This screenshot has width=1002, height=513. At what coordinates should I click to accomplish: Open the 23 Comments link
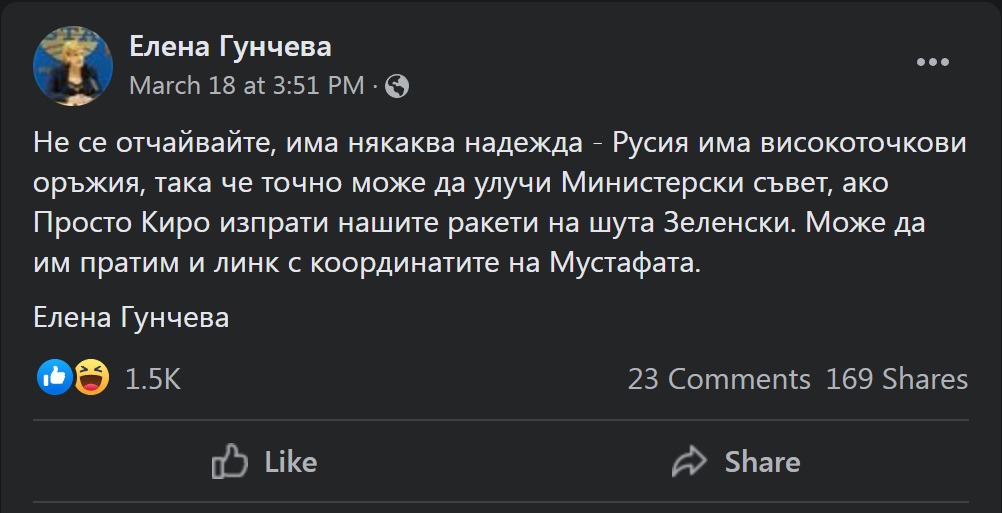pos(718,379)
